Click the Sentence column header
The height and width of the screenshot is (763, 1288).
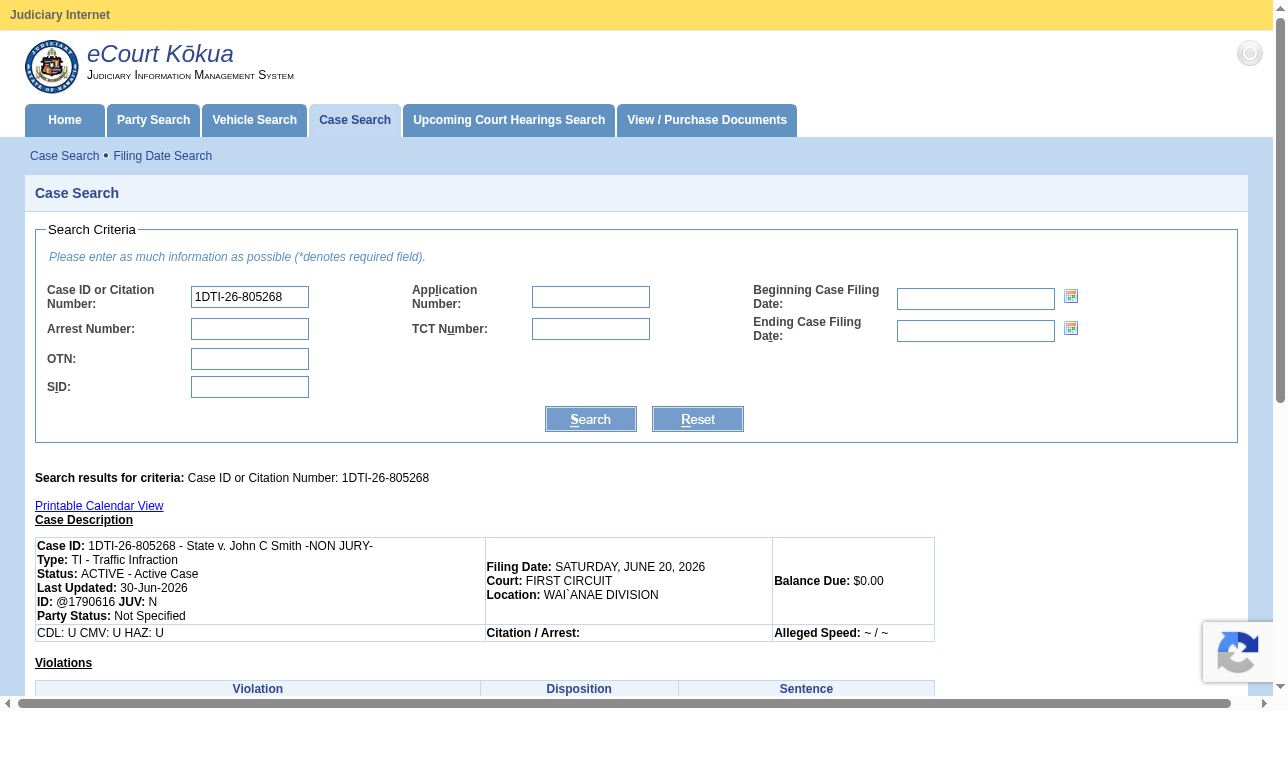(806, 689)
